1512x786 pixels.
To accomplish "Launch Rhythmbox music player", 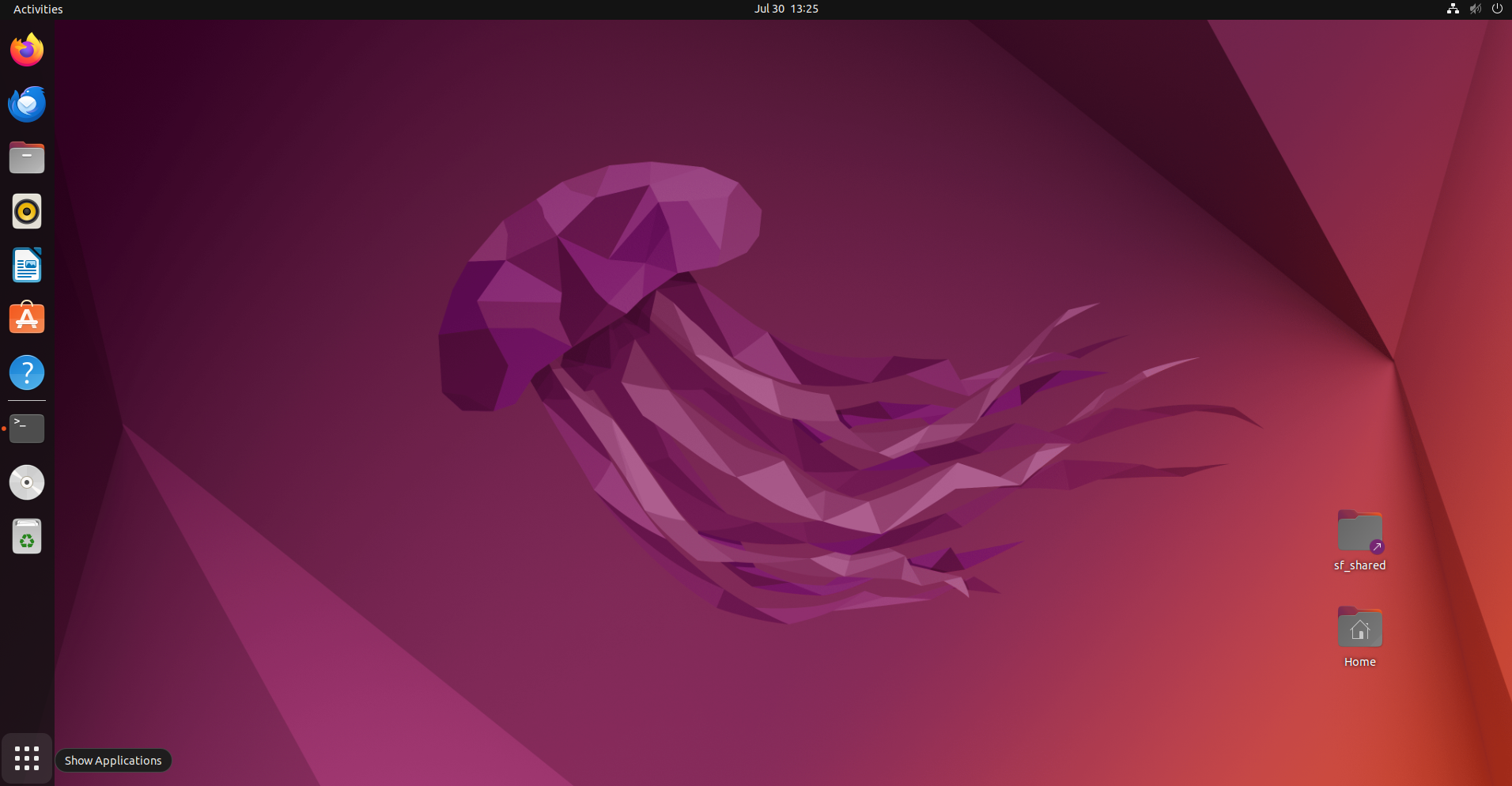I will point(27,211).
